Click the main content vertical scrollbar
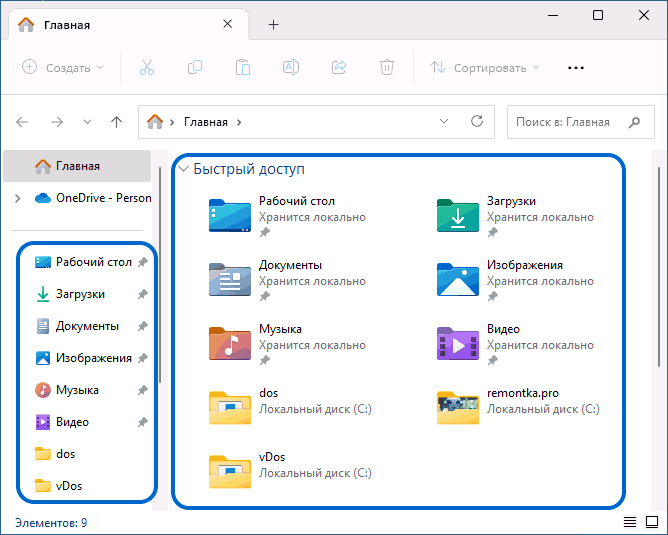 [x=659, y=267]
